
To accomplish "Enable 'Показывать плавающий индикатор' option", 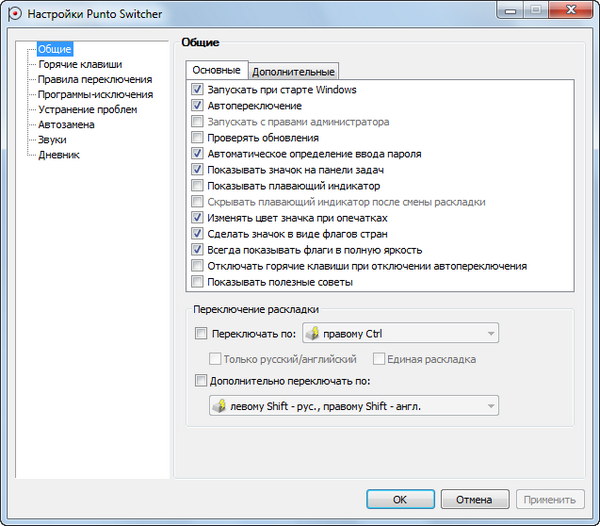I will point(197,186).
